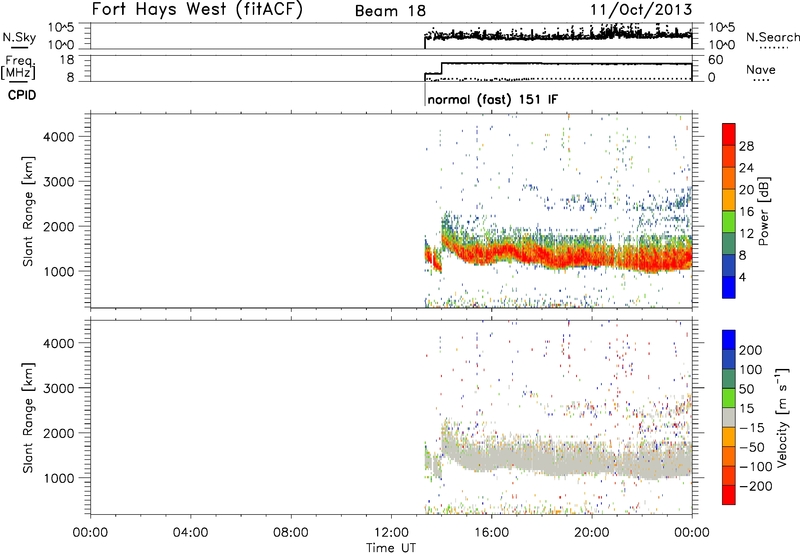The width and height of the screenshot is (800, 554).
Task: Click the 'Fort Hays West (fitACF)' title
Action: (197, 9)
